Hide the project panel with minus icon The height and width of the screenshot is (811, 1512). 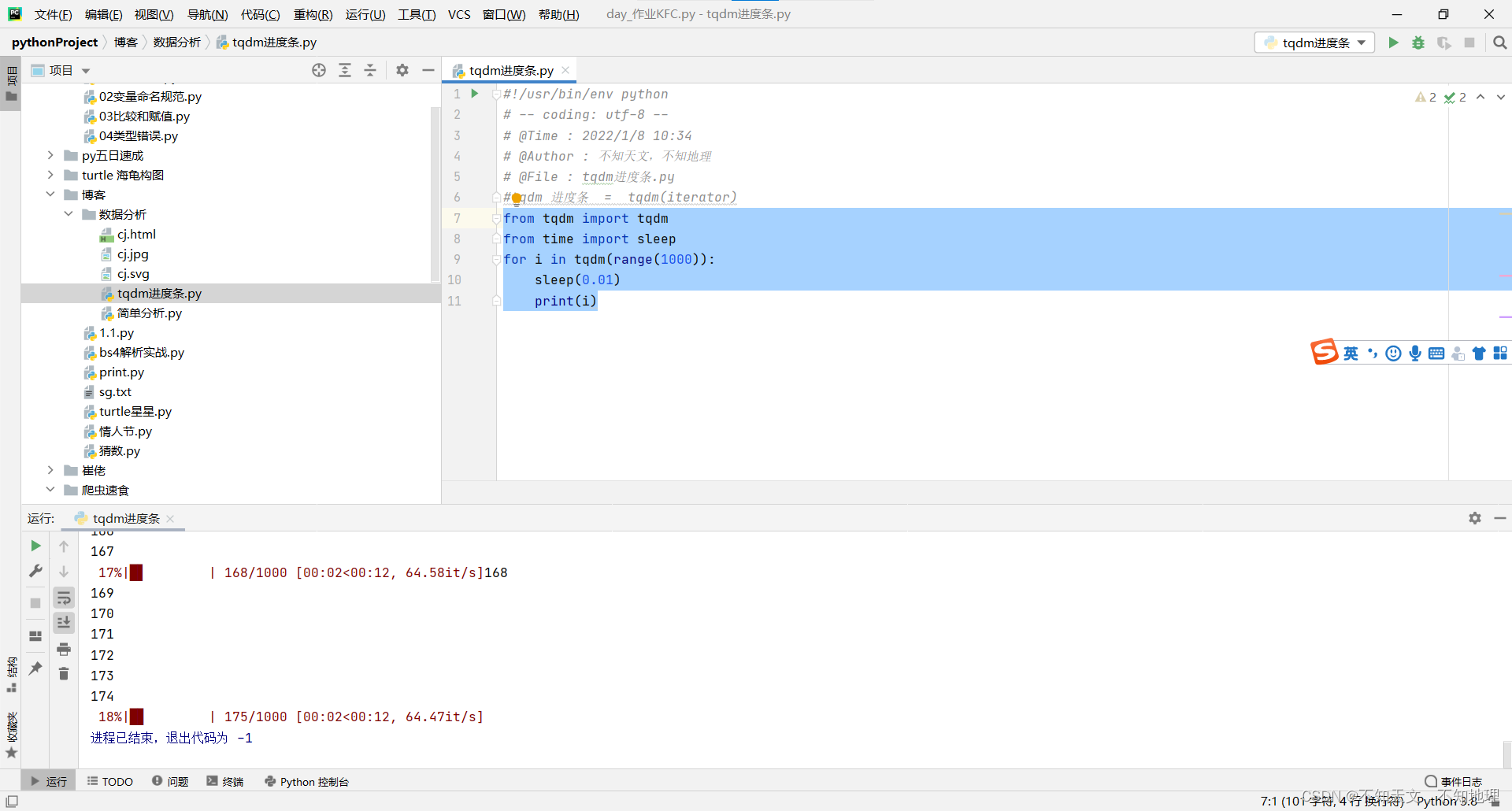428,70
